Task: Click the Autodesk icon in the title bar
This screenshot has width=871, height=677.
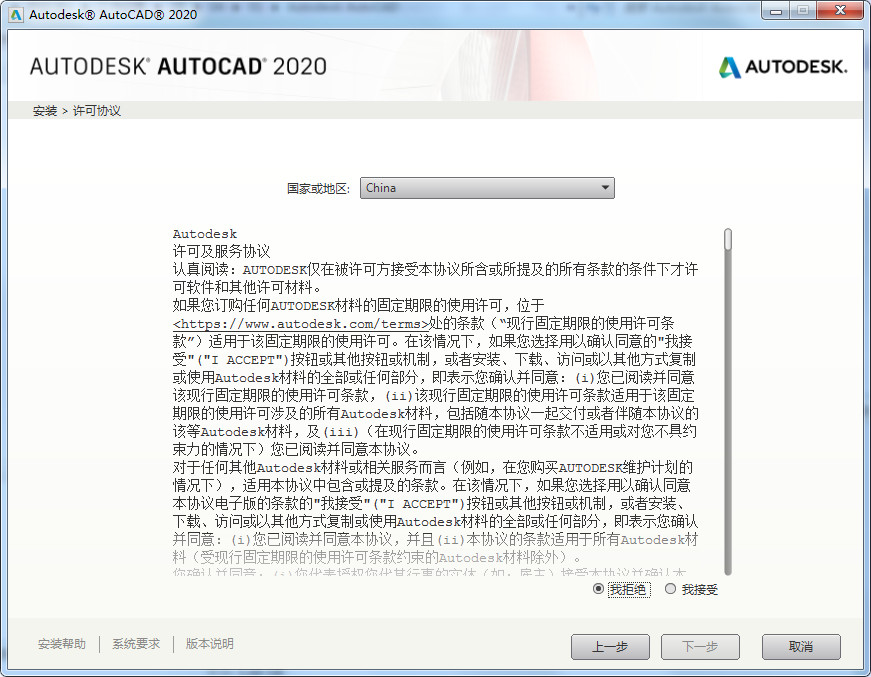Action: [13, 11]
